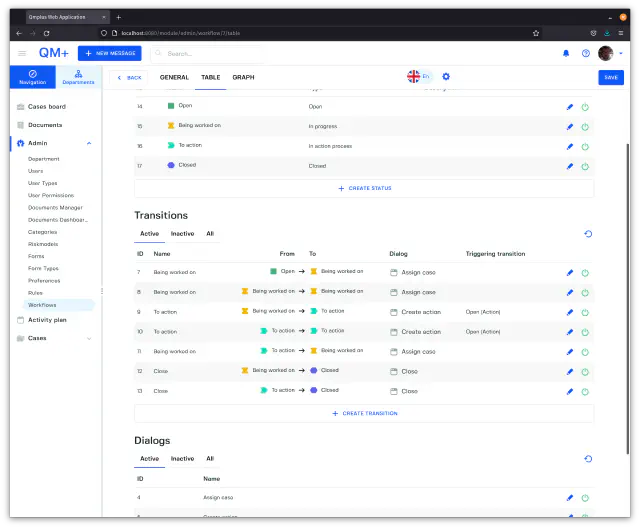This screenshot has height=528, width=640.
Task: Collapse the Admin section chevron
Action: coord(89,143)
